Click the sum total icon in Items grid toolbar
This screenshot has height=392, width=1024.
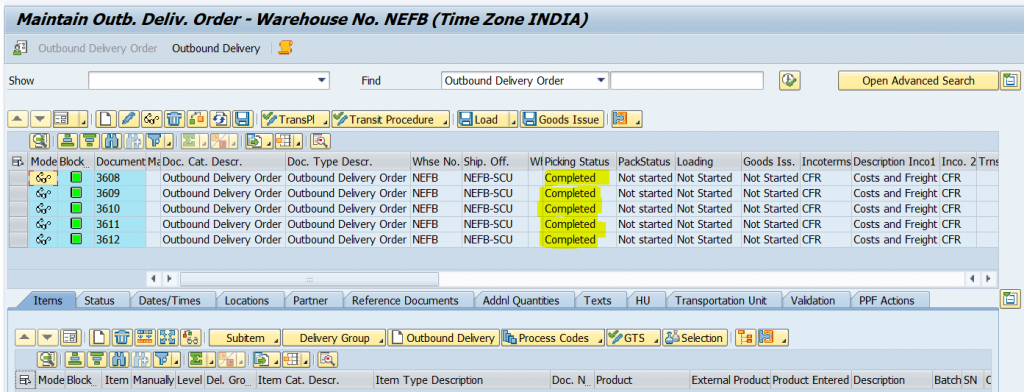point(198,359)
